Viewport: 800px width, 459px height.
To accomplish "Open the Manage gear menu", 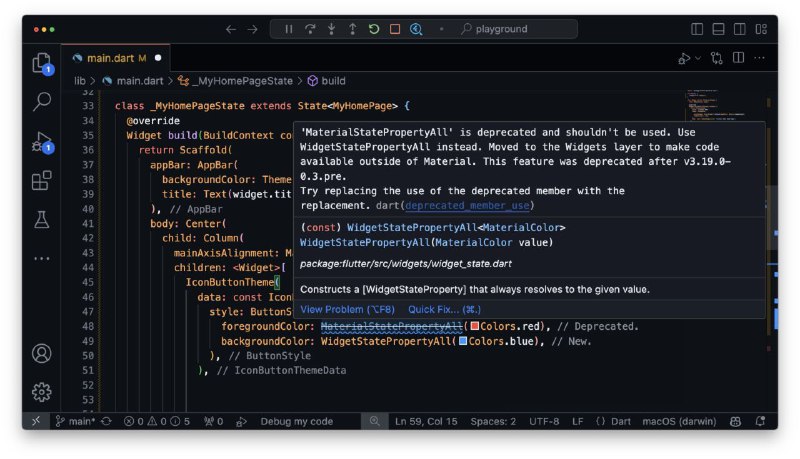I will tap(41, 392).
